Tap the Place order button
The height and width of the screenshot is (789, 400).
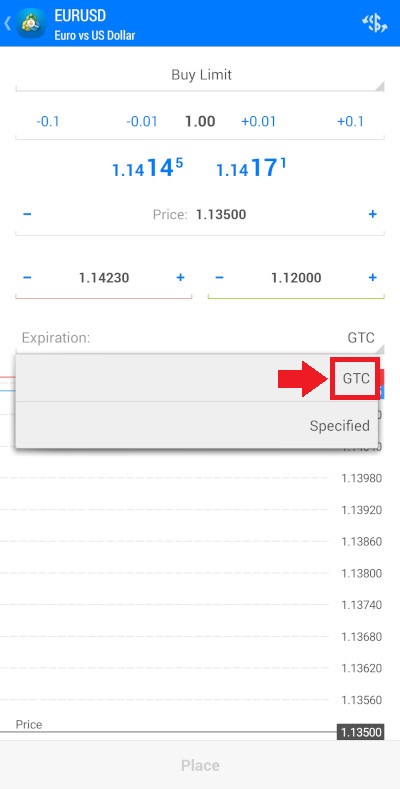tap(200, 765)
